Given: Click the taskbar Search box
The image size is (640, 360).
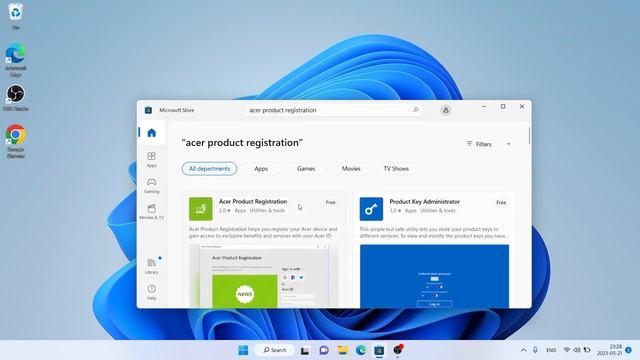Looking at the screenshot, I should pos(274,350).
